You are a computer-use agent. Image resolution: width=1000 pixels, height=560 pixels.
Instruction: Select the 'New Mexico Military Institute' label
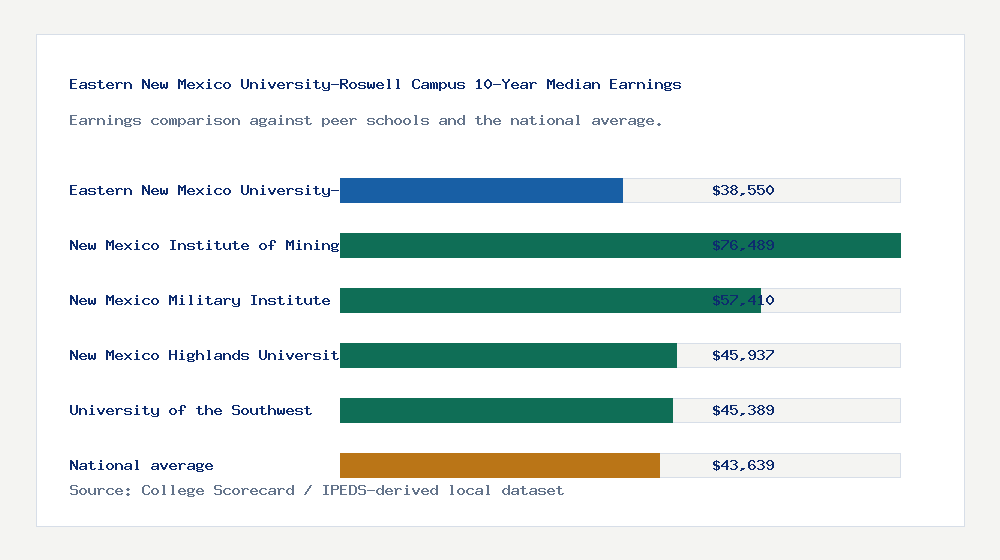(x=200, y=300)
